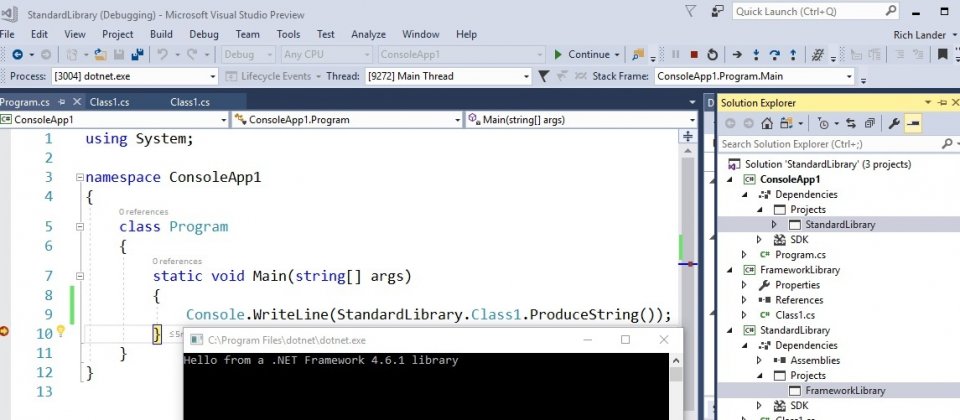The image size is (960, 420).
Task: Select the Solution 'StandardLibrary' root node
Action: (x=827, y=164)
